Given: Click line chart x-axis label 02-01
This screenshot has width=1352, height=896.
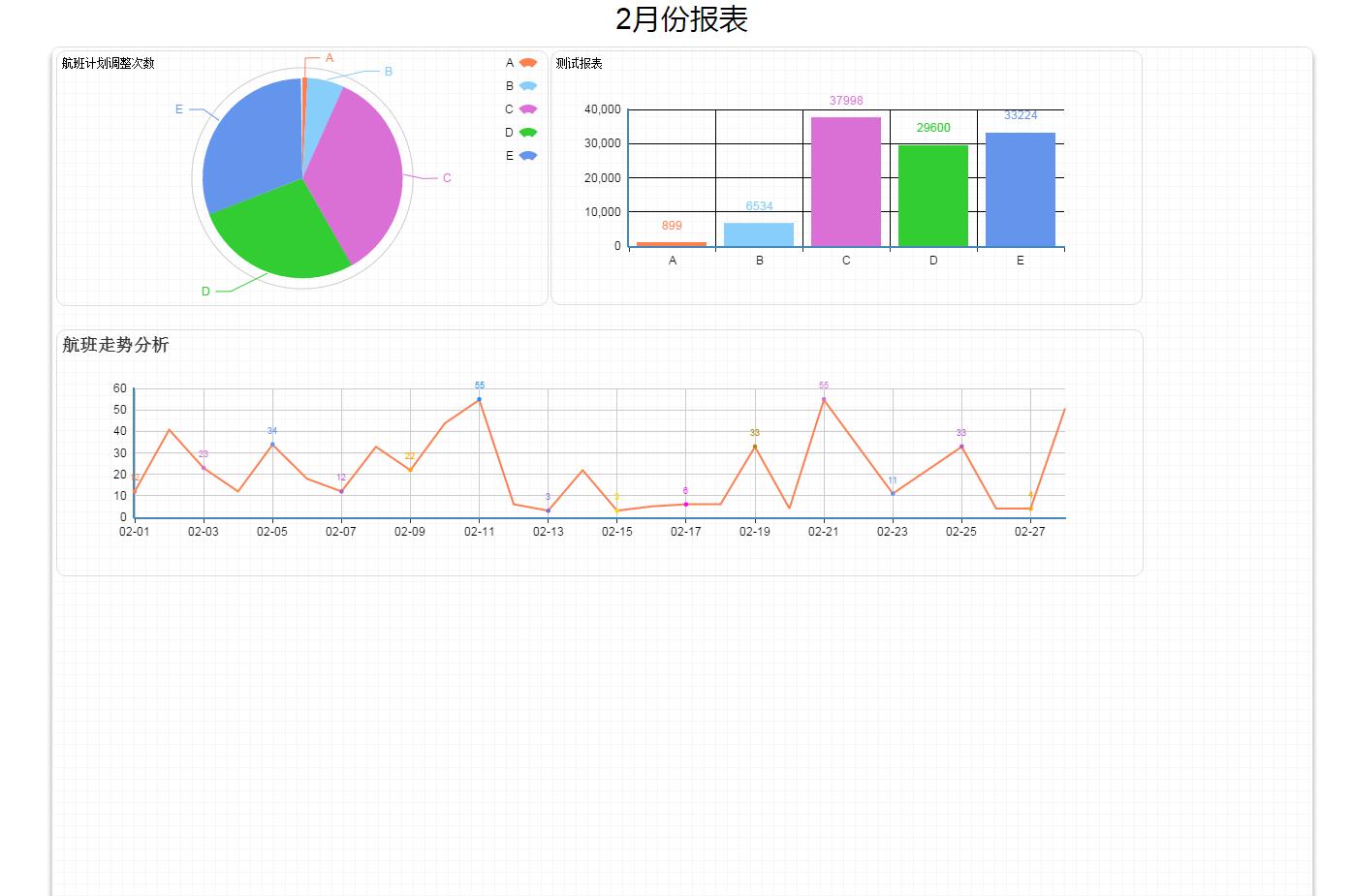Looking at the screenshot, I should pyautogui.click(x=135, y=532).
